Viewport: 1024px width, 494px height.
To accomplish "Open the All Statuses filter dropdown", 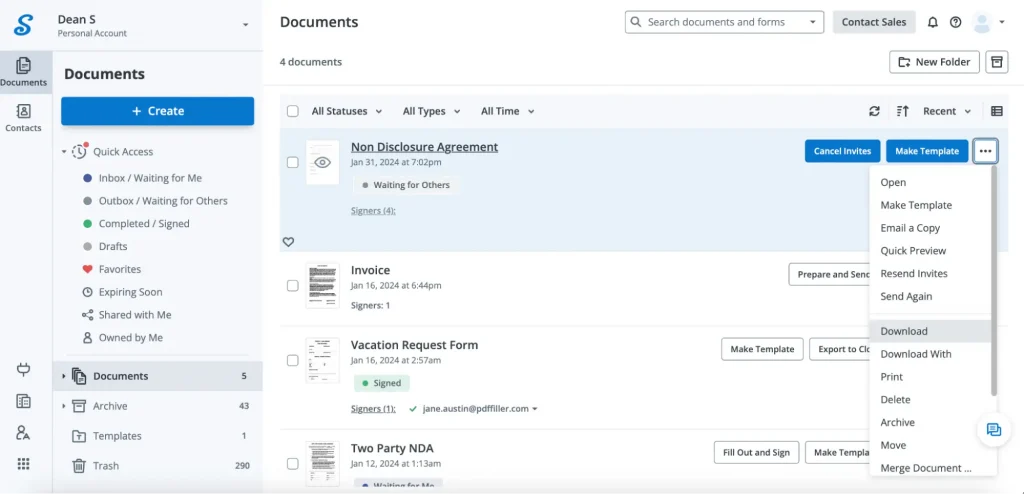I will click(x=346, y=111).
